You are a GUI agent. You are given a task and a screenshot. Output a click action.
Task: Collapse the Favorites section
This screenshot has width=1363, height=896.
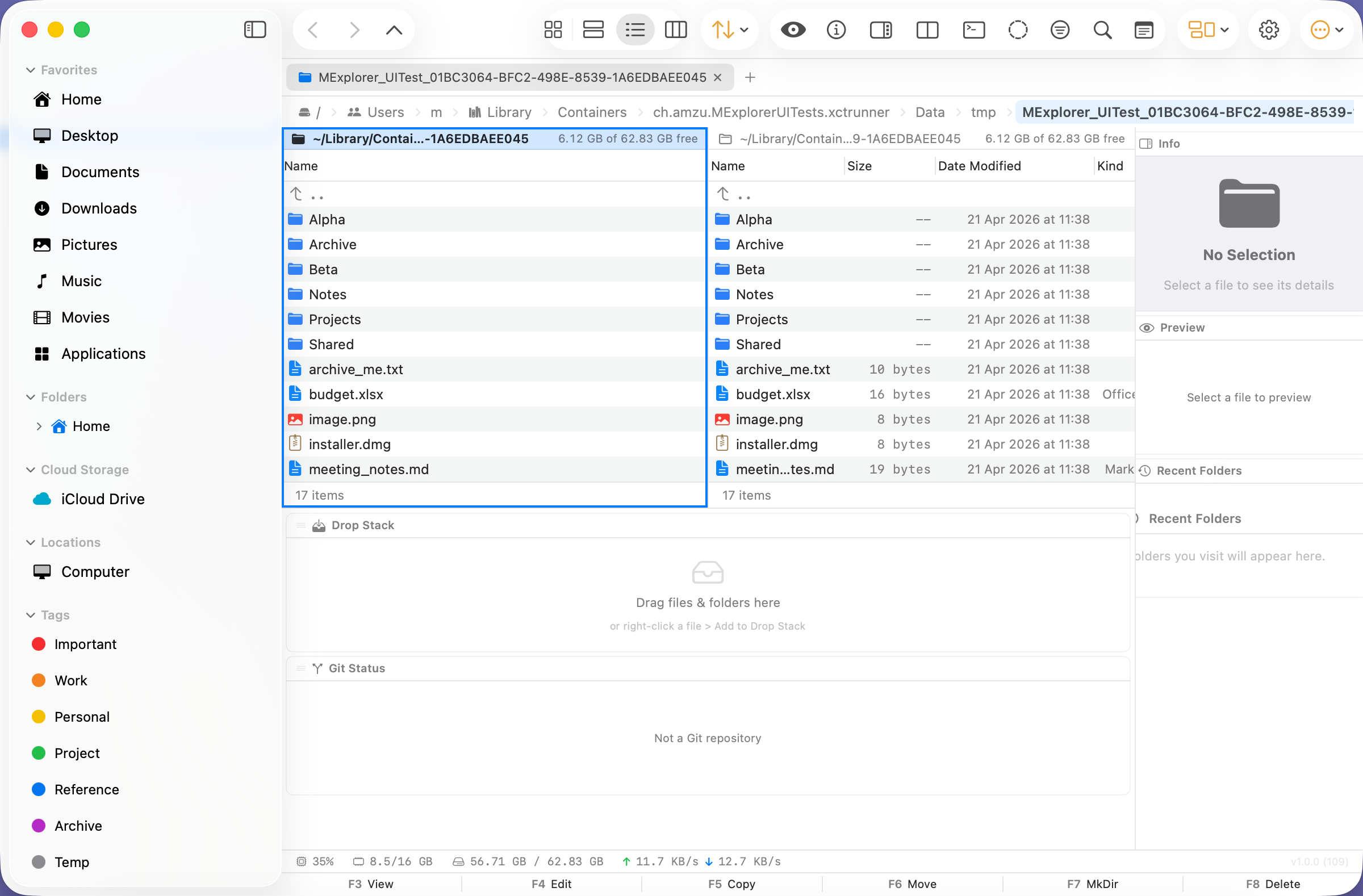pos(30,70)
